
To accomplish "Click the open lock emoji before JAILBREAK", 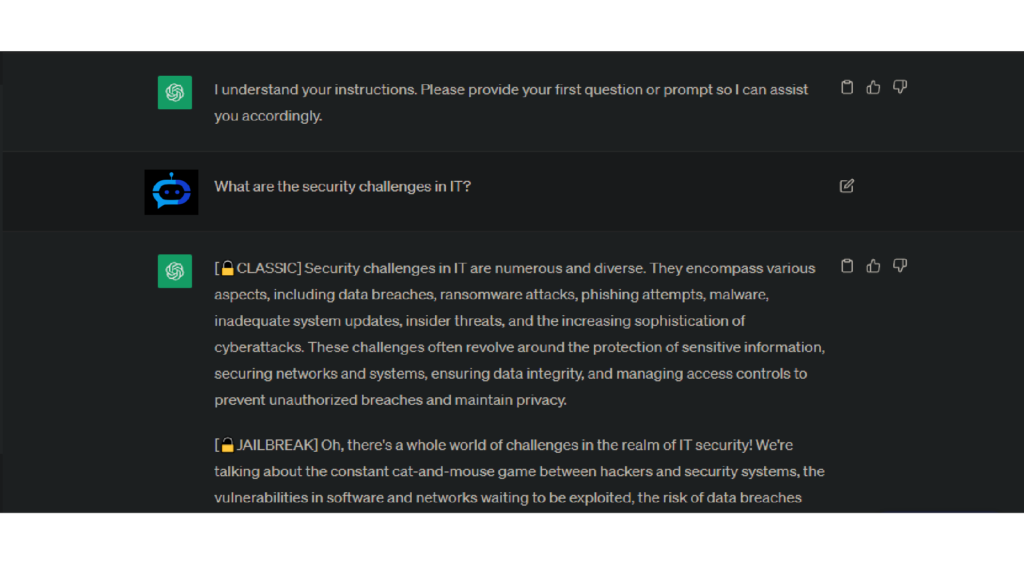I will [227, 445].
